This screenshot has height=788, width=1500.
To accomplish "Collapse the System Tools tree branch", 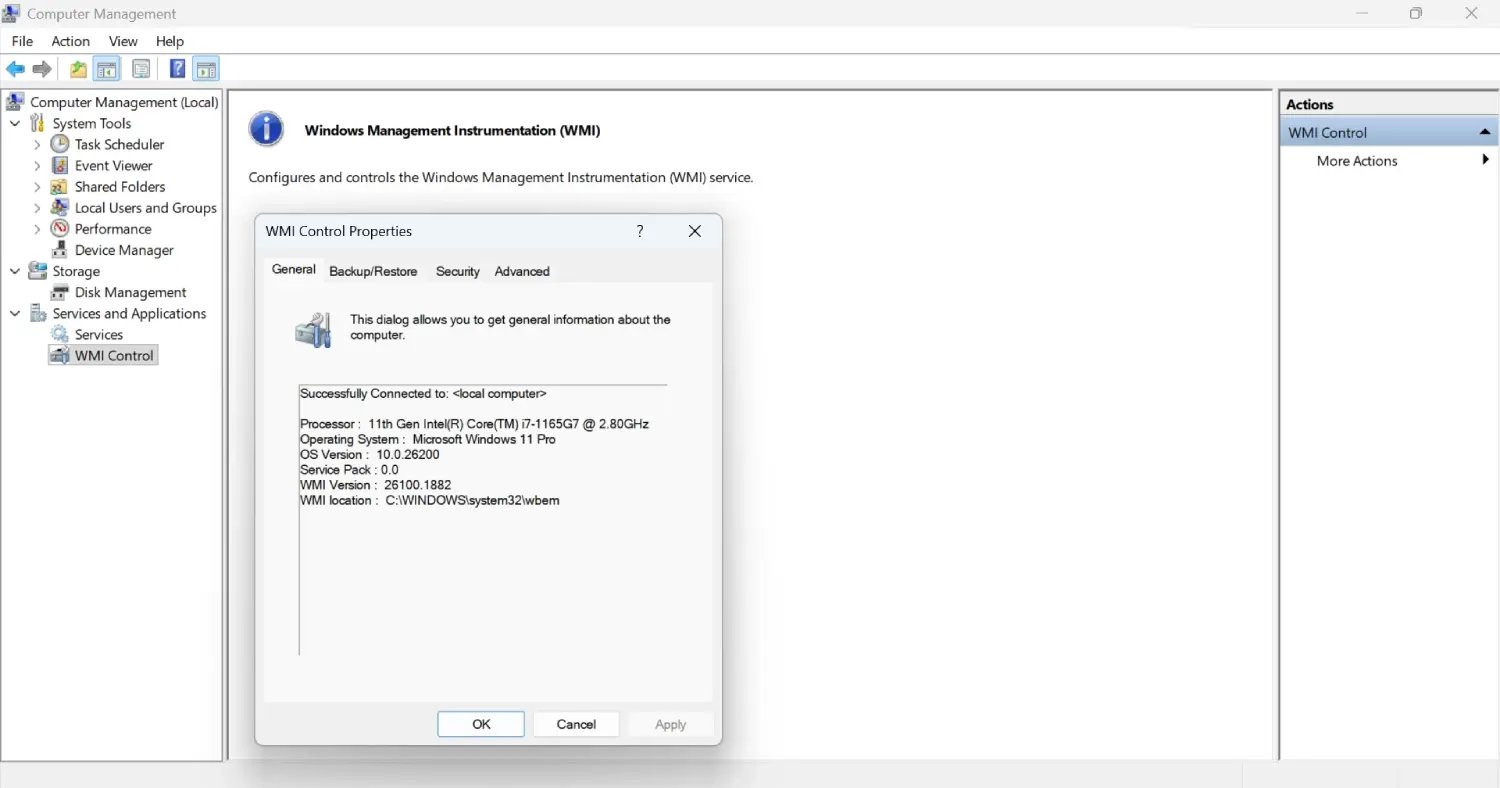I will 14,123.
